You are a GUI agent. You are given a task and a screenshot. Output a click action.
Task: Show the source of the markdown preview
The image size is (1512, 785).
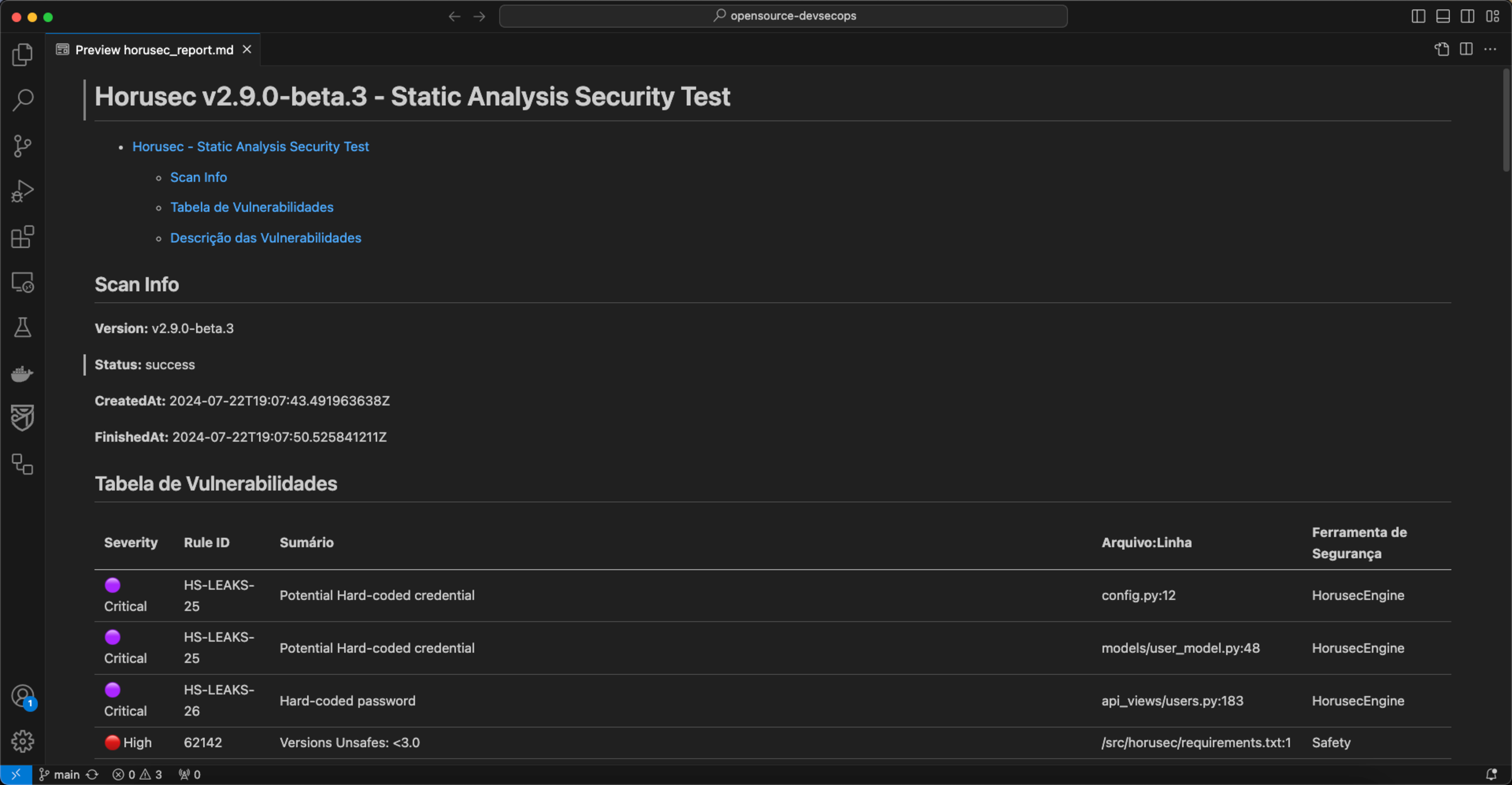[1442, 49]
